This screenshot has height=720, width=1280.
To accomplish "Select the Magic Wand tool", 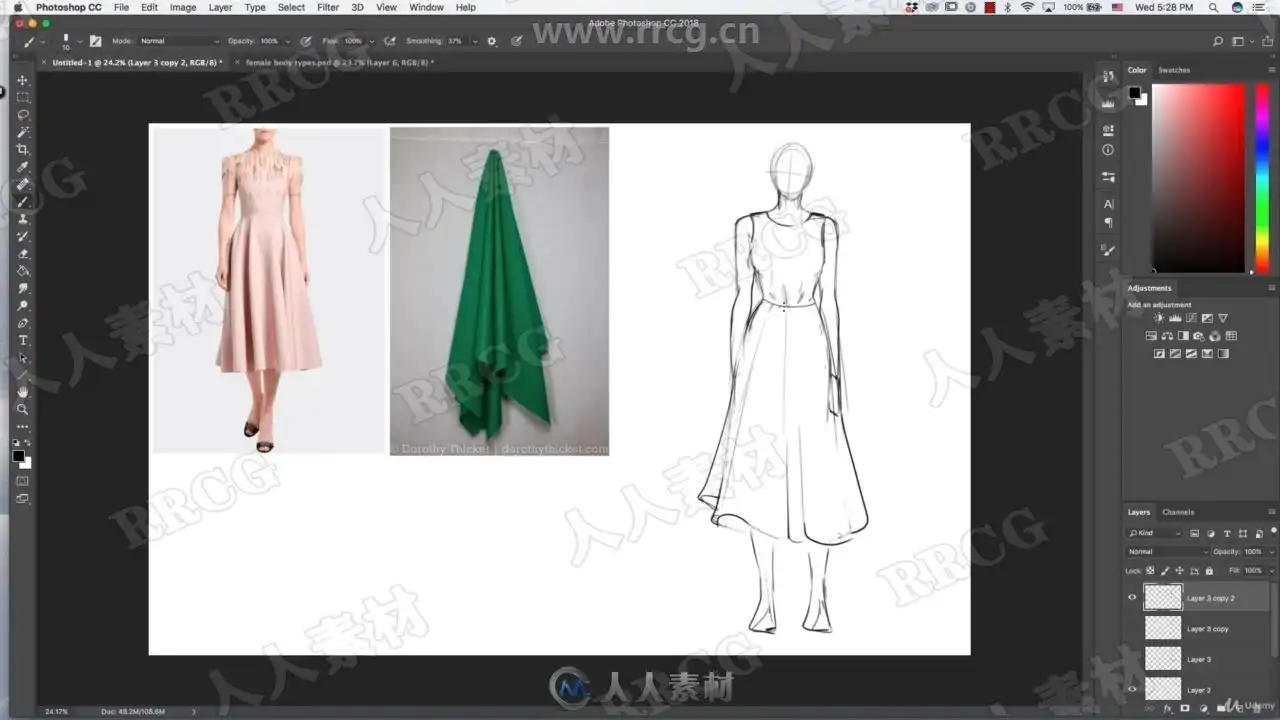I will (22, 132).
